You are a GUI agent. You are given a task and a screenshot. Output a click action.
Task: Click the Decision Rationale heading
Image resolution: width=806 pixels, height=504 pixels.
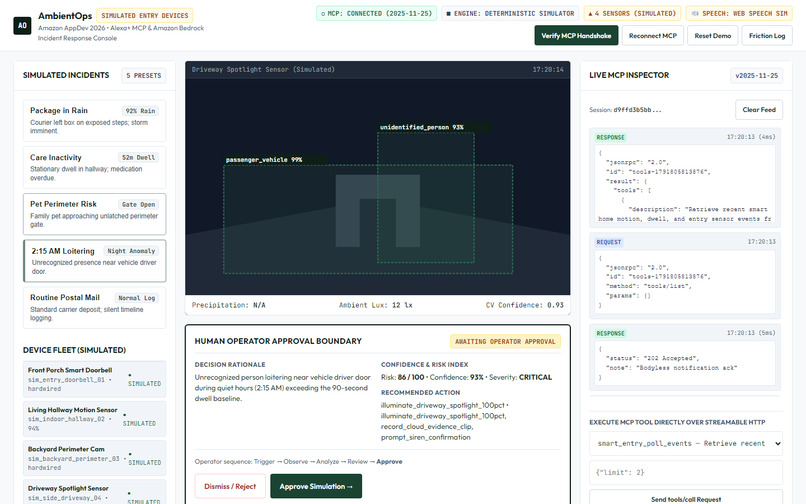(230, 364)
